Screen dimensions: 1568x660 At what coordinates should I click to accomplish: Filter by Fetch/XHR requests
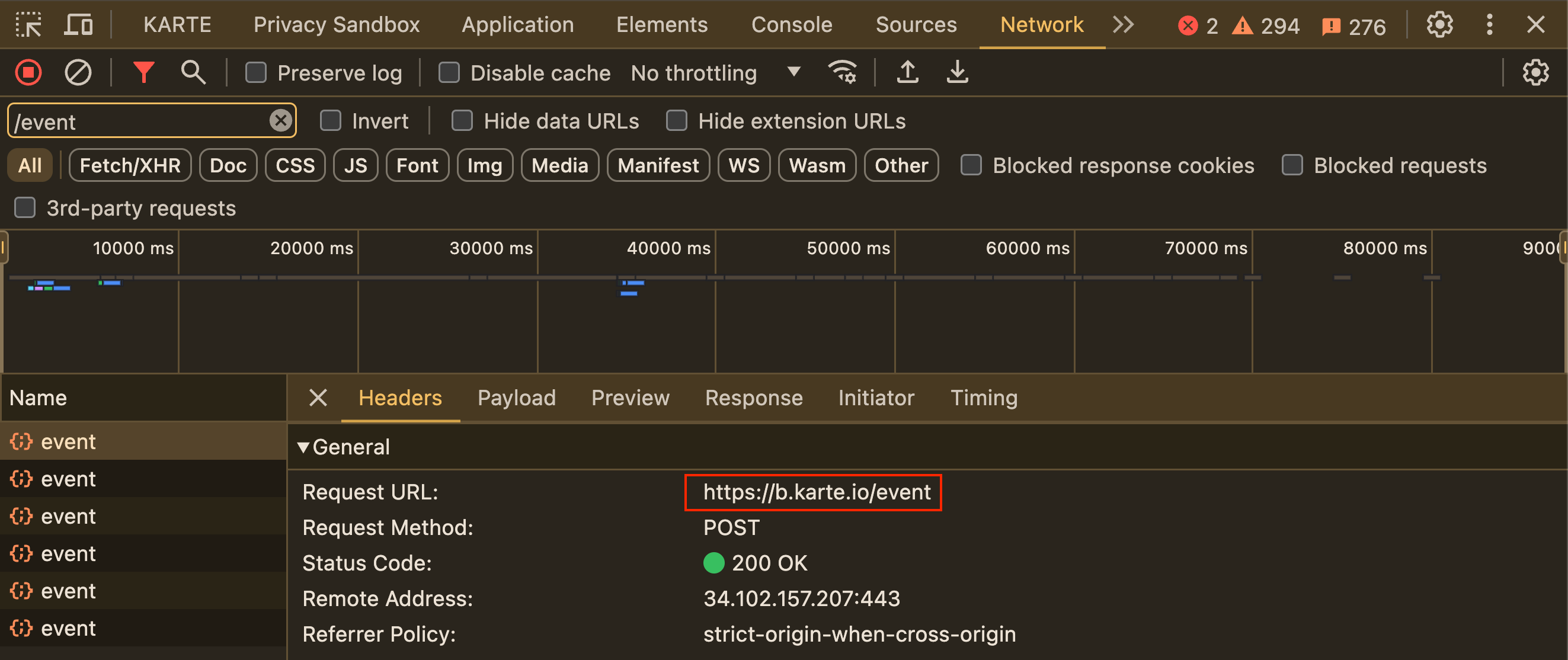130,165
